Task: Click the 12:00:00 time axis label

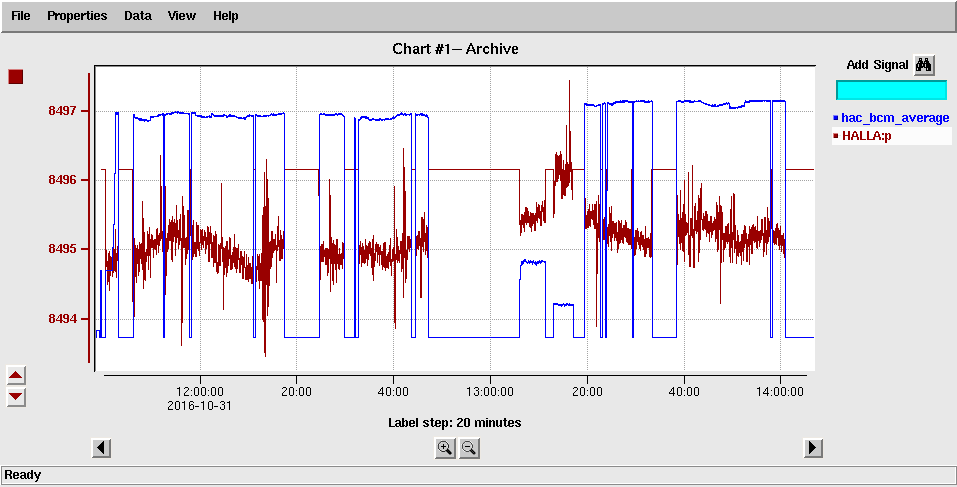Action: [x=200, y=392]
